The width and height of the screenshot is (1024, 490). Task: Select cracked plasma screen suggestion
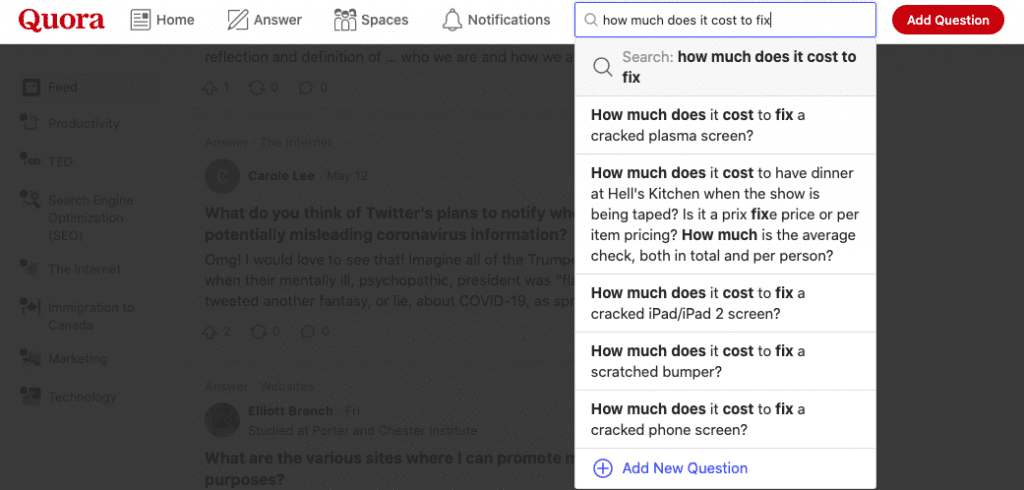(x=725, y=125)
